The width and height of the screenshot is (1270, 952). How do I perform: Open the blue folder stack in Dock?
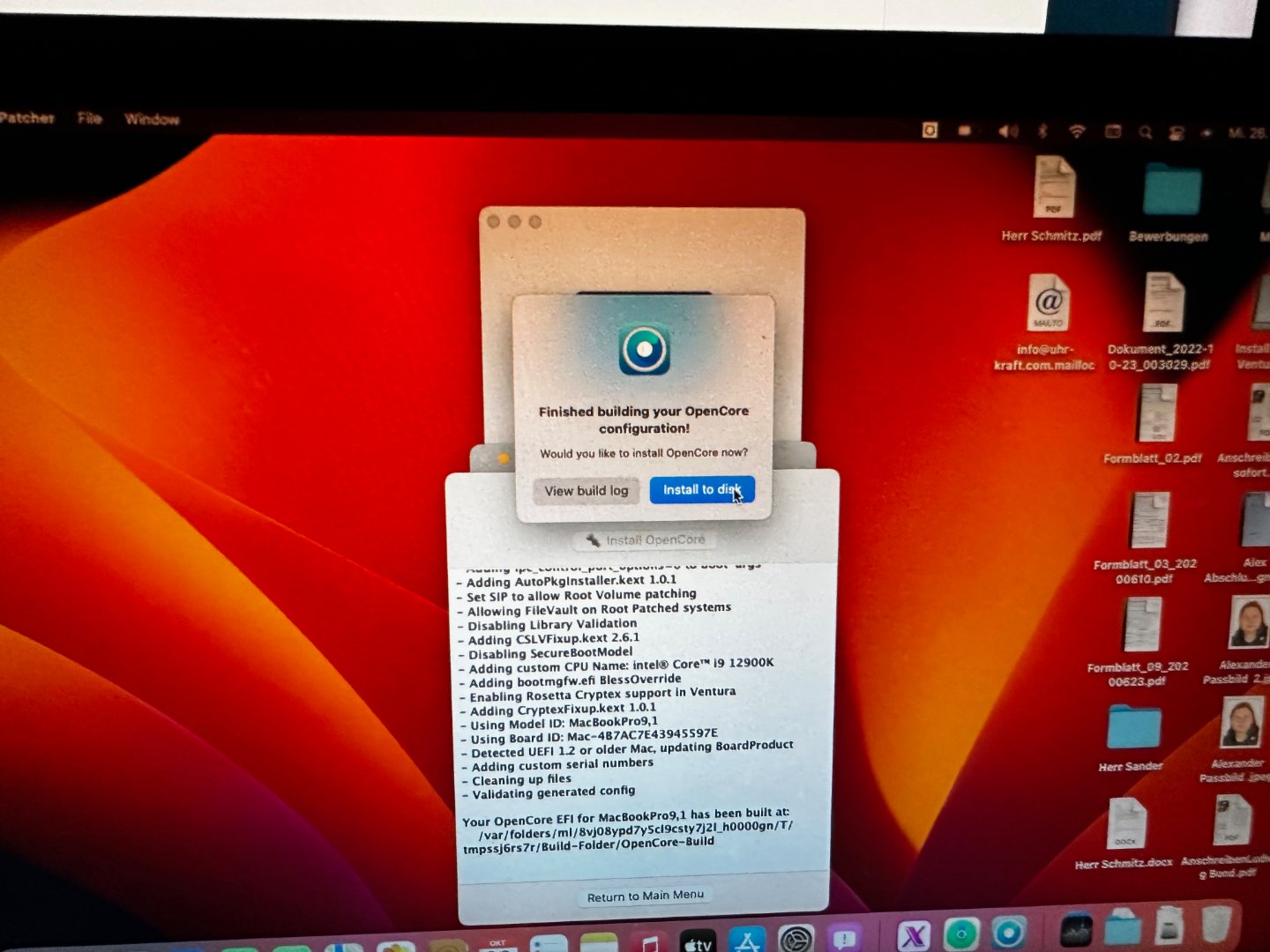1123,927
